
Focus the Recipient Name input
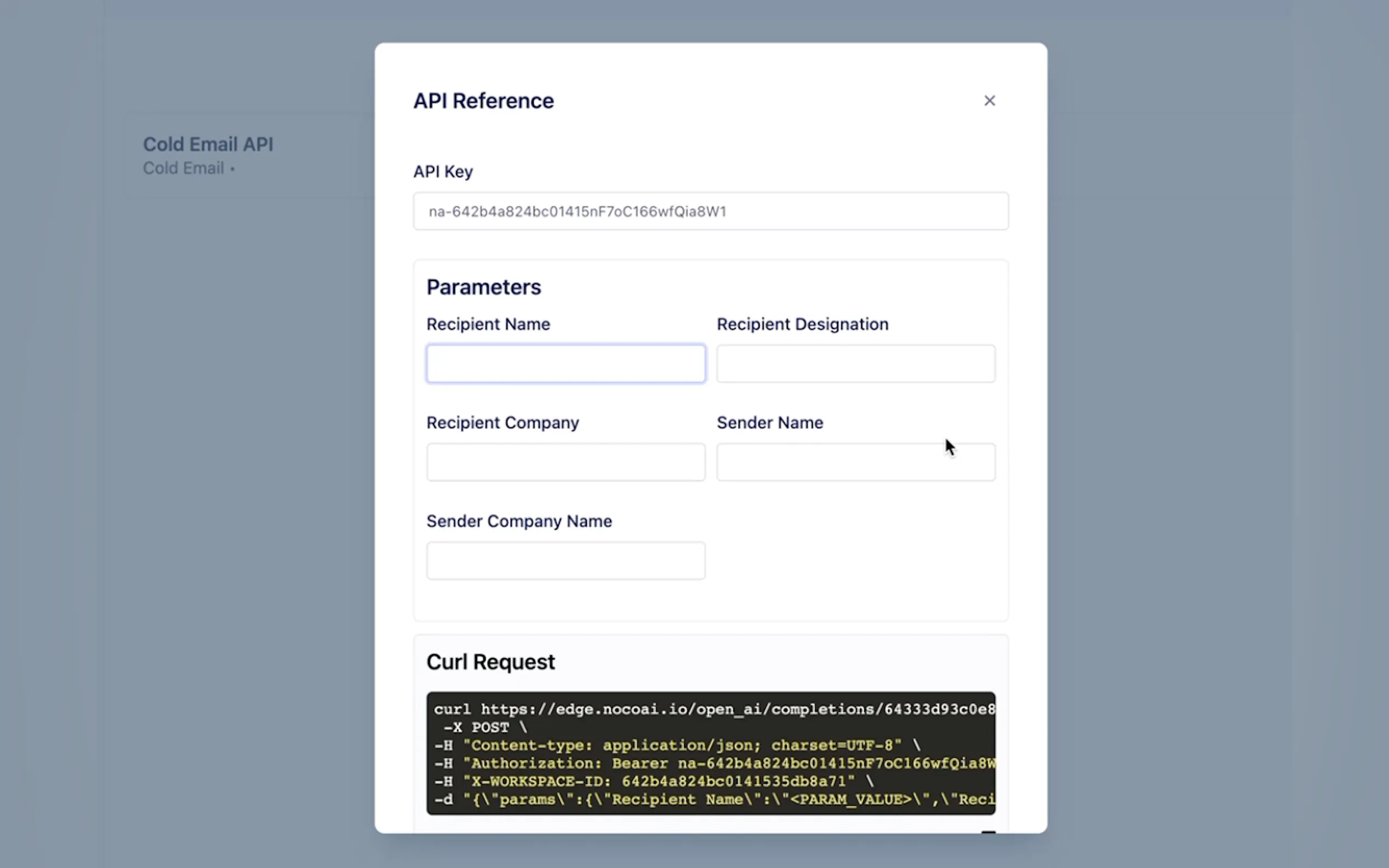click(x=565, y=363)
